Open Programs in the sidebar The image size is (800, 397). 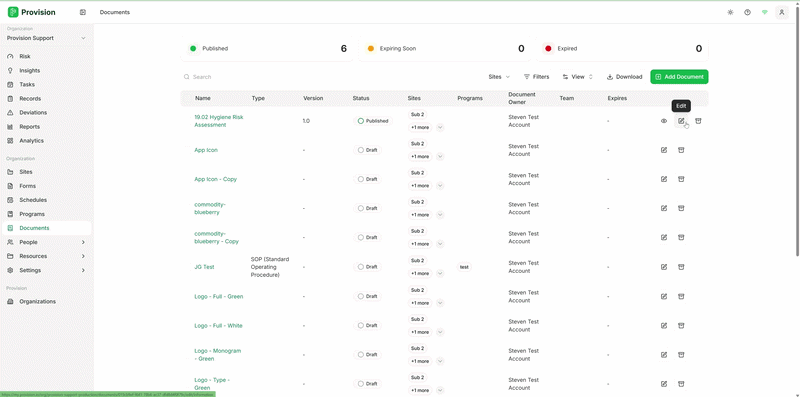click(x=46, y=214)
